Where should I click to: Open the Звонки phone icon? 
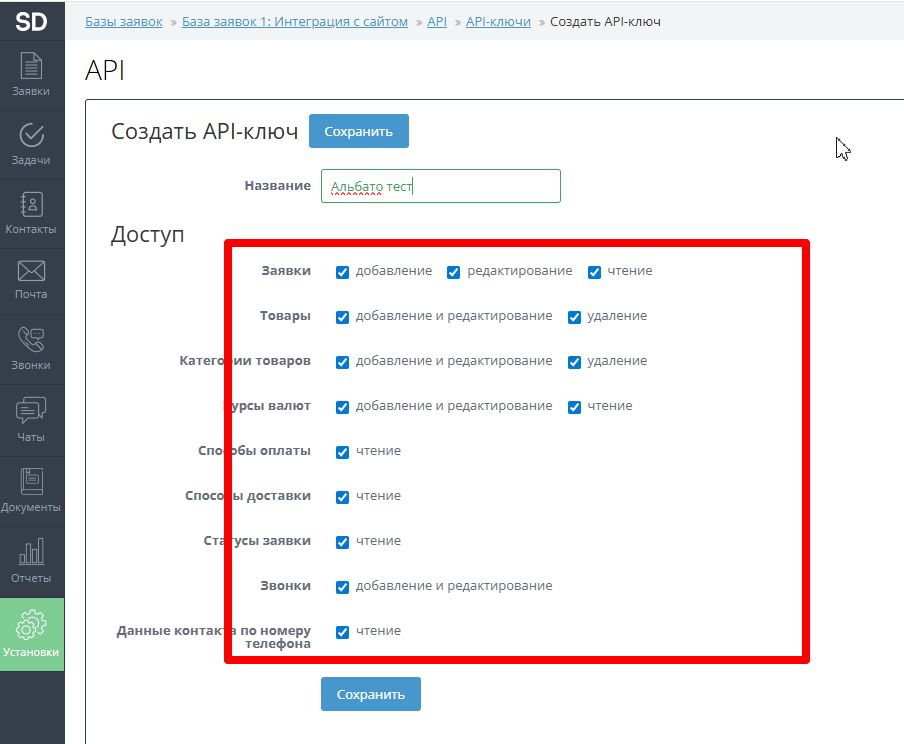tap(31, 349)
